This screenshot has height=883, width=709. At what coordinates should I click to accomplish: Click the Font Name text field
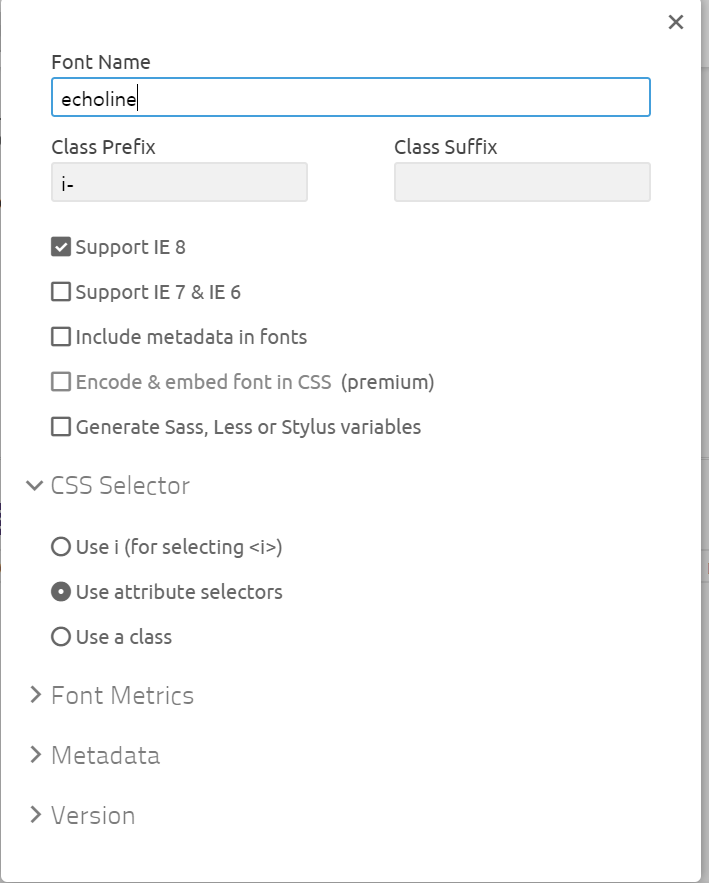(351, 97)
